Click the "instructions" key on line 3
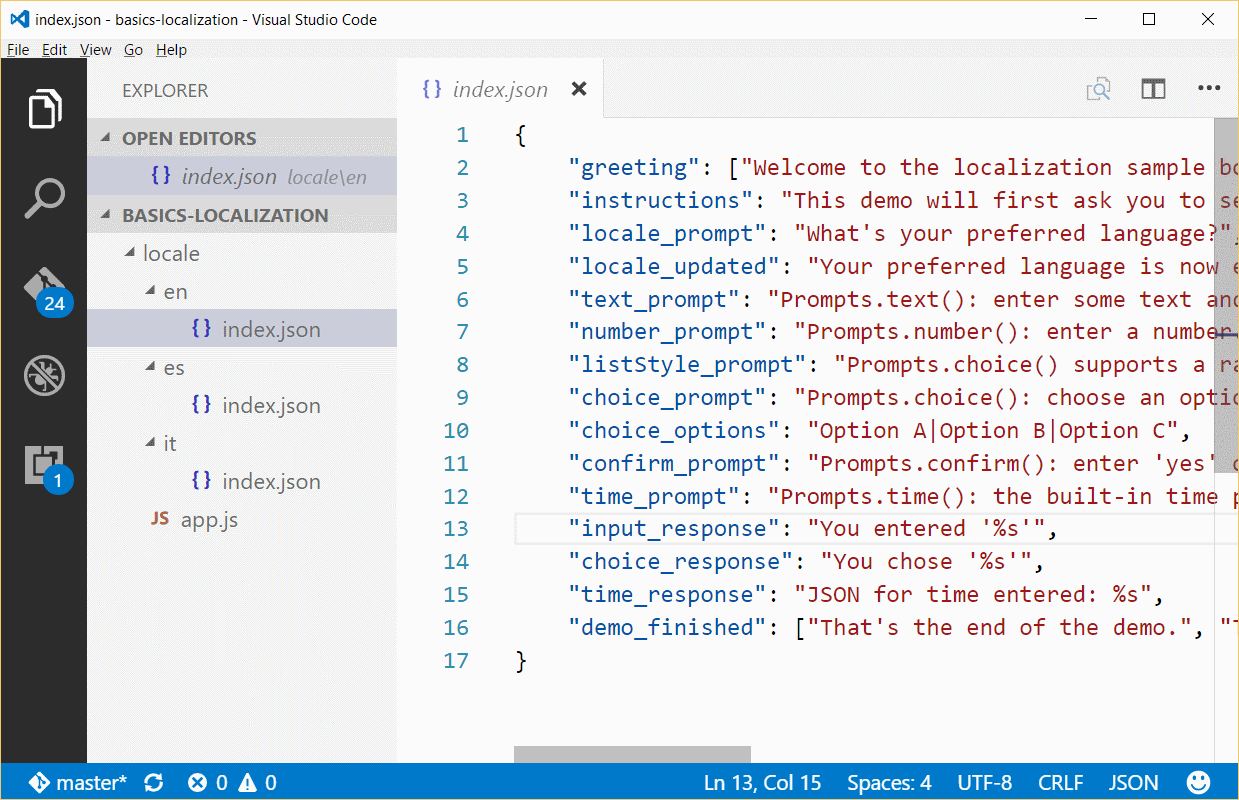This screenshot has height=800, width=1239. coord(661,201)
